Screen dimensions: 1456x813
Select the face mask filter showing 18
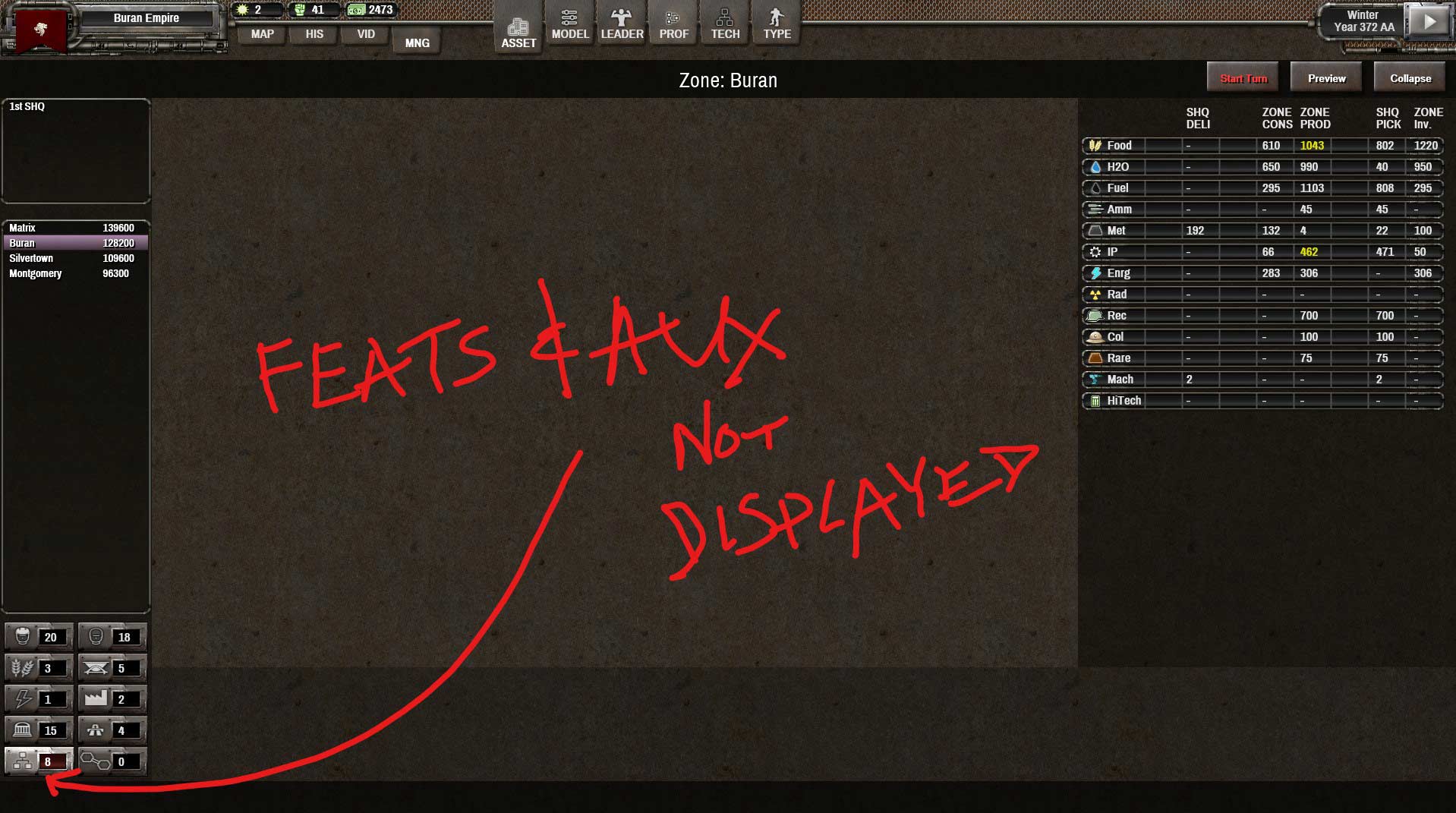tap(112, 637)
